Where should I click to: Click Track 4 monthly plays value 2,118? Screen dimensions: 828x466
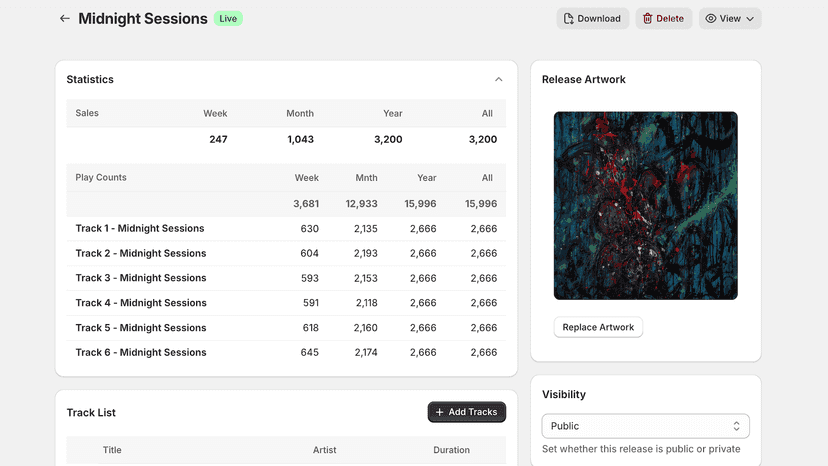(366, 303)
